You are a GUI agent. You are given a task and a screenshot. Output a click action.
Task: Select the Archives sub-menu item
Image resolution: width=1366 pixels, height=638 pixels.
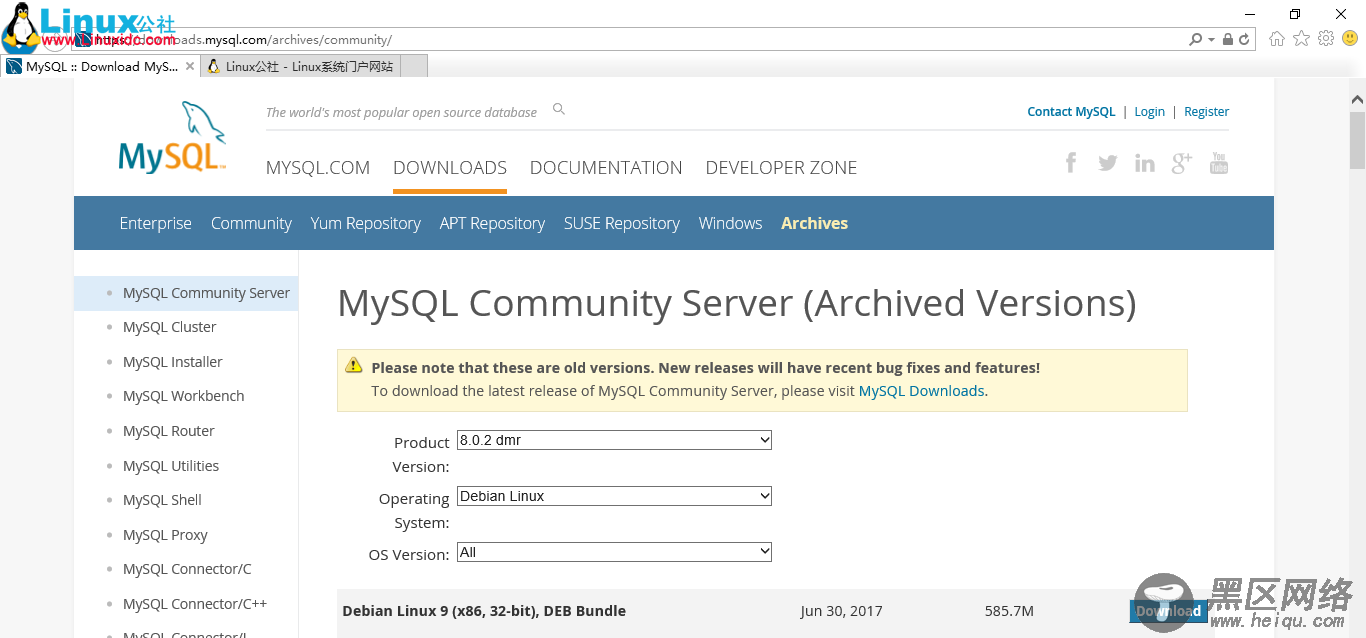tap(814, 223)
